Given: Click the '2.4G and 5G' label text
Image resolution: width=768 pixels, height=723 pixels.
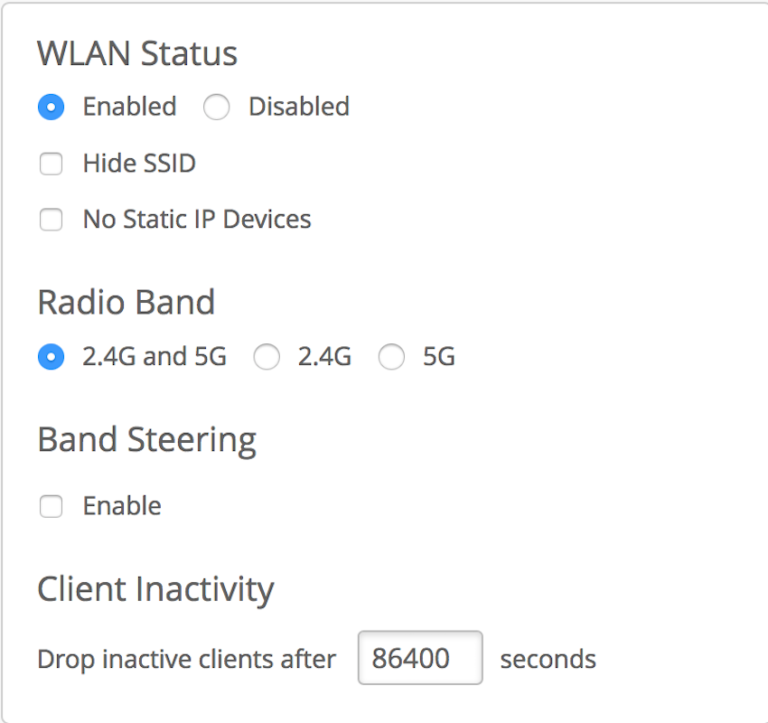Looking at the screenshot, I should (154, 357).
